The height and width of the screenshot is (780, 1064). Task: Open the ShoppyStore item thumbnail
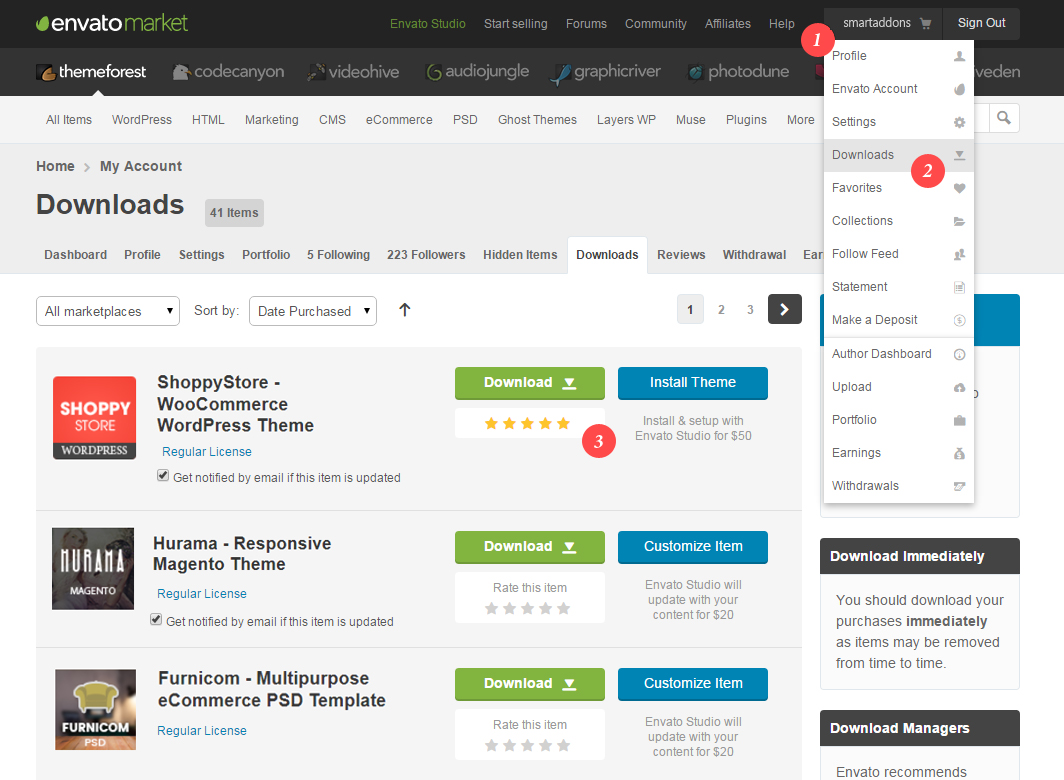[x=94, y=417]
